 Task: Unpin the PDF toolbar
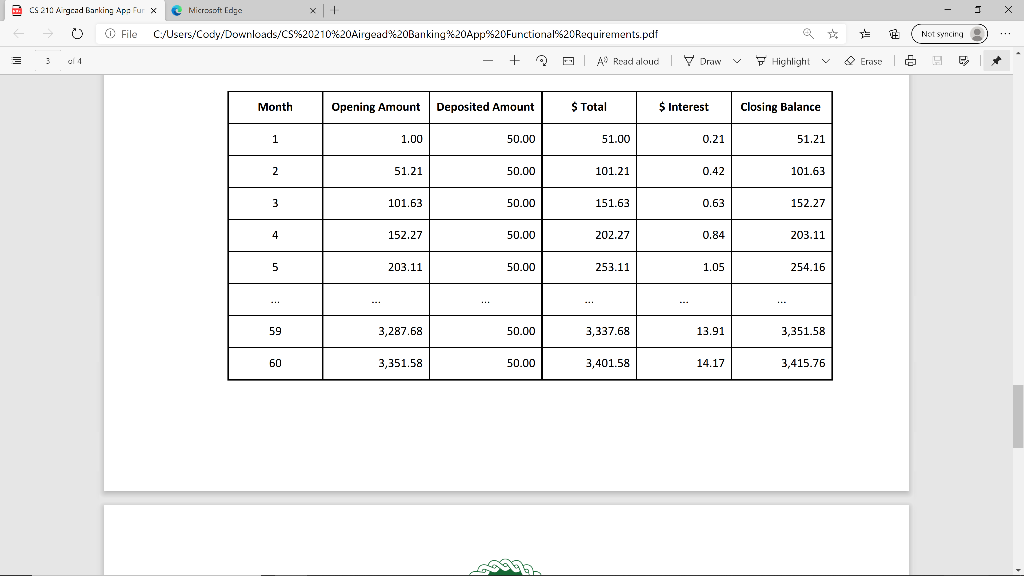[995, 60]
